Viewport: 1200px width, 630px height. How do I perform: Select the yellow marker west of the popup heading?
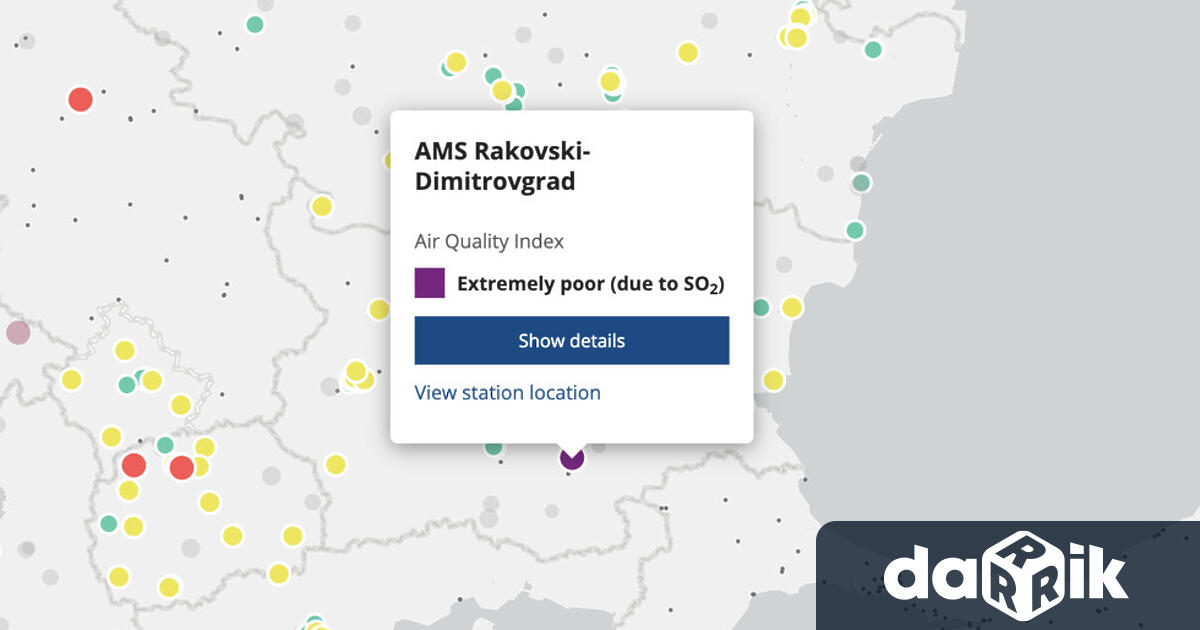click(x=321, y=206)
